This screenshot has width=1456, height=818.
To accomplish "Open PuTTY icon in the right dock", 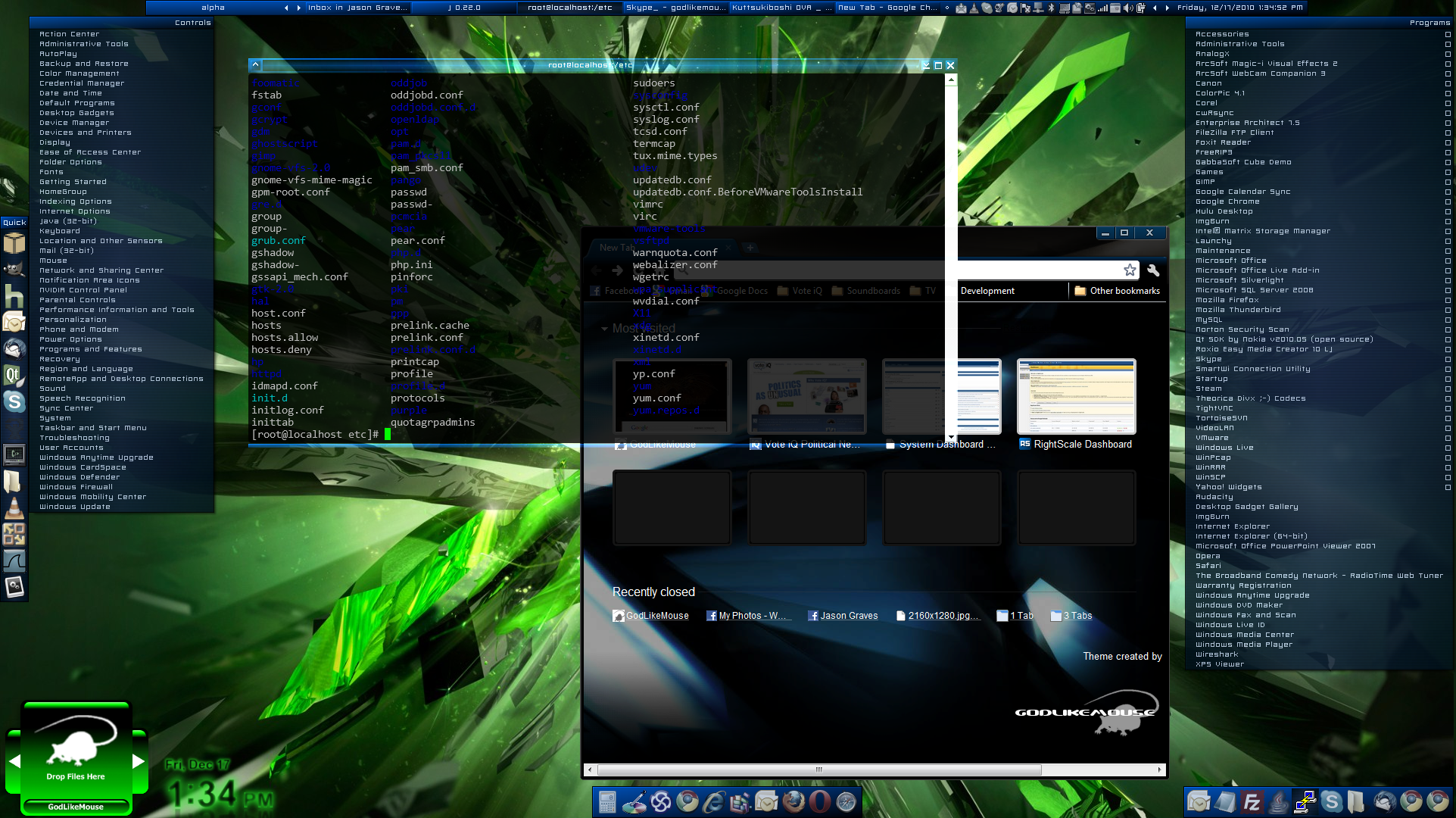I will pyautogui.click(x=1305, y=801).
